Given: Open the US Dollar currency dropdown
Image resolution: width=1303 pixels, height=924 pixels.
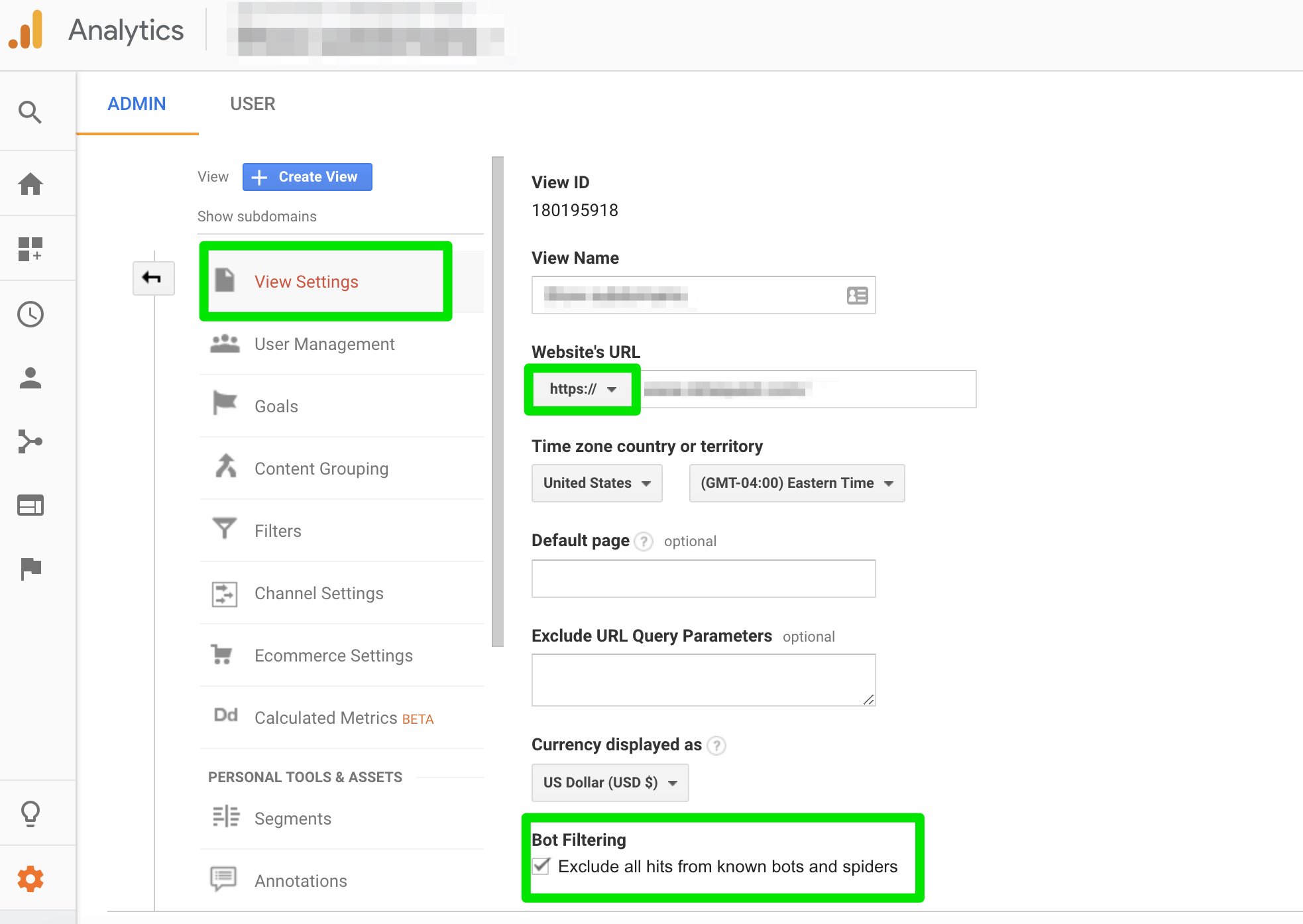Looking at the screenshot, I should click(608, 782).
